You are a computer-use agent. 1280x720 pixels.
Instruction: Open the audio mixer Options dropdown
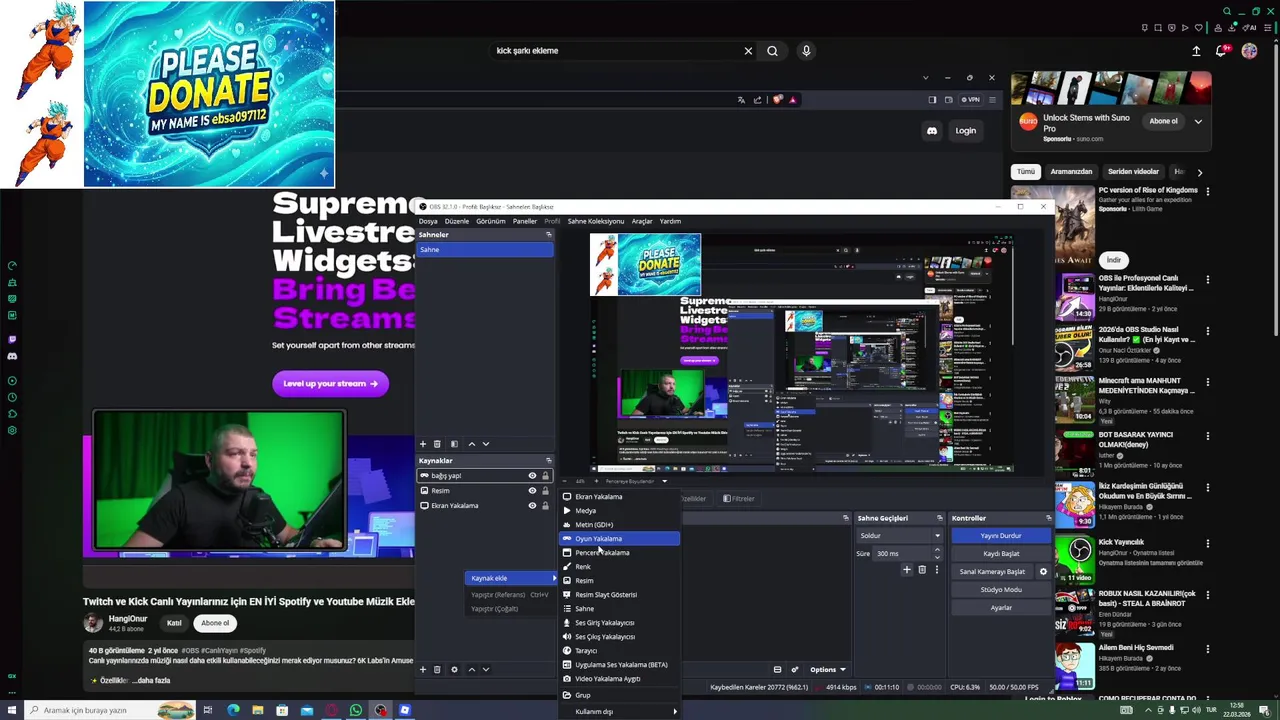(x=827, y=670)
